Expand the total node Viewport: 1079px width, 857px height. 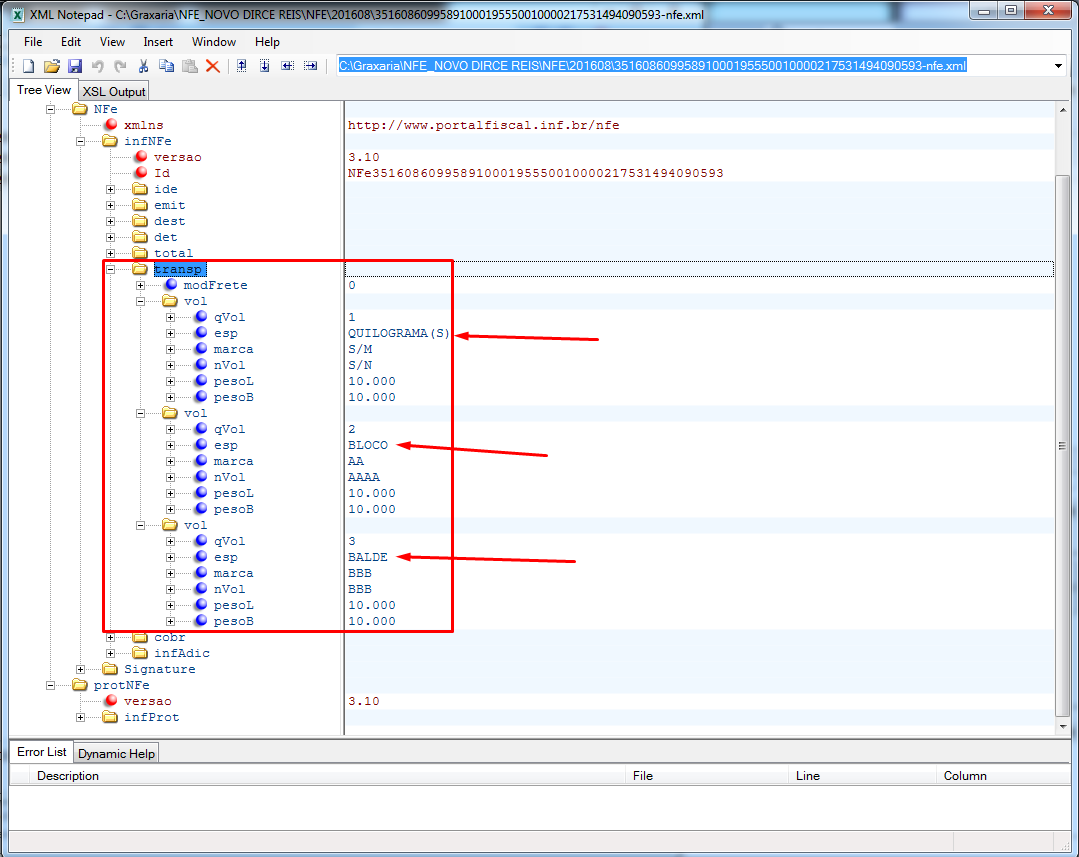[x=110, y=253]
